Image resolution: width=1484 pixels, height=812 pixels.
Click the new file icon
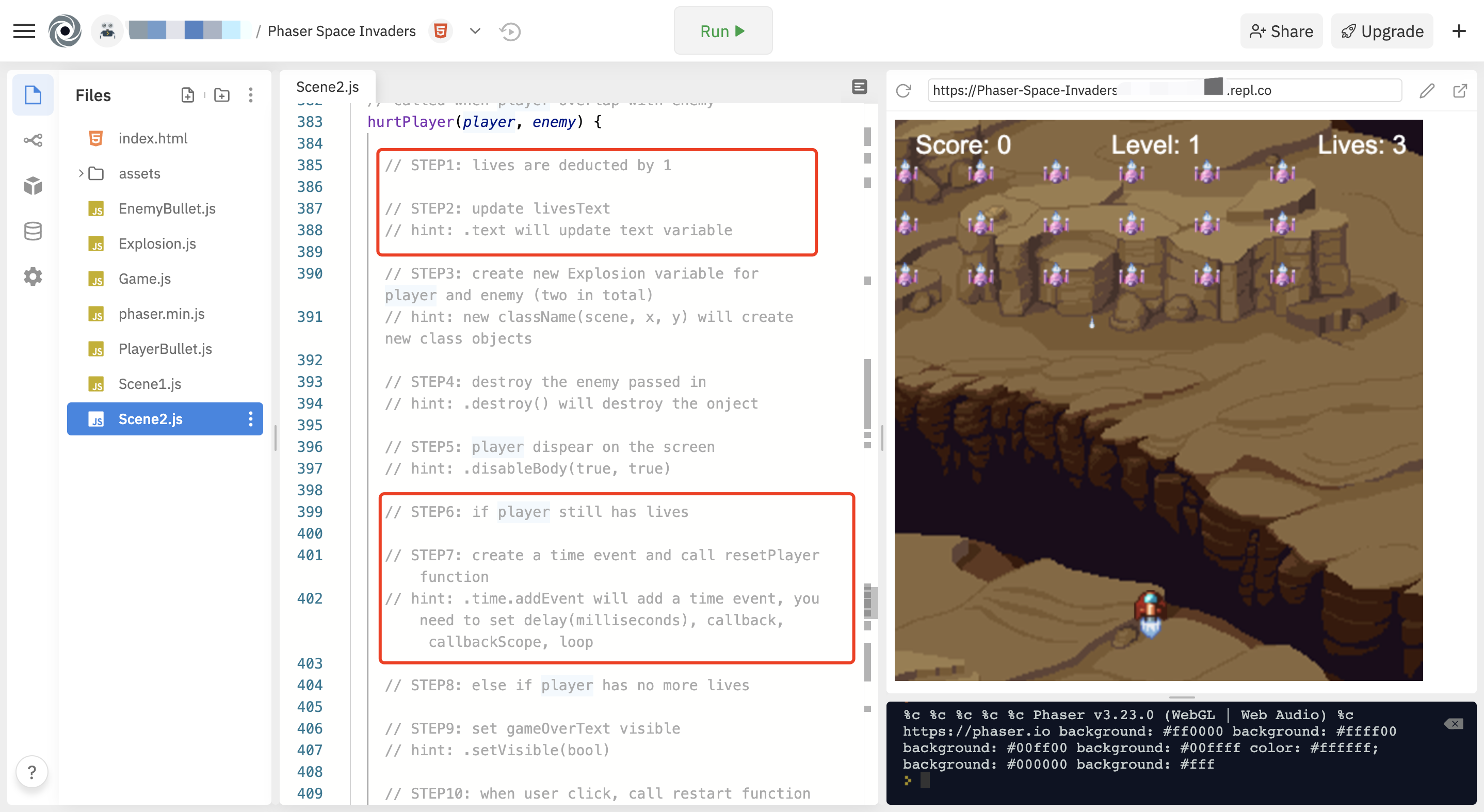pos(188,95)
